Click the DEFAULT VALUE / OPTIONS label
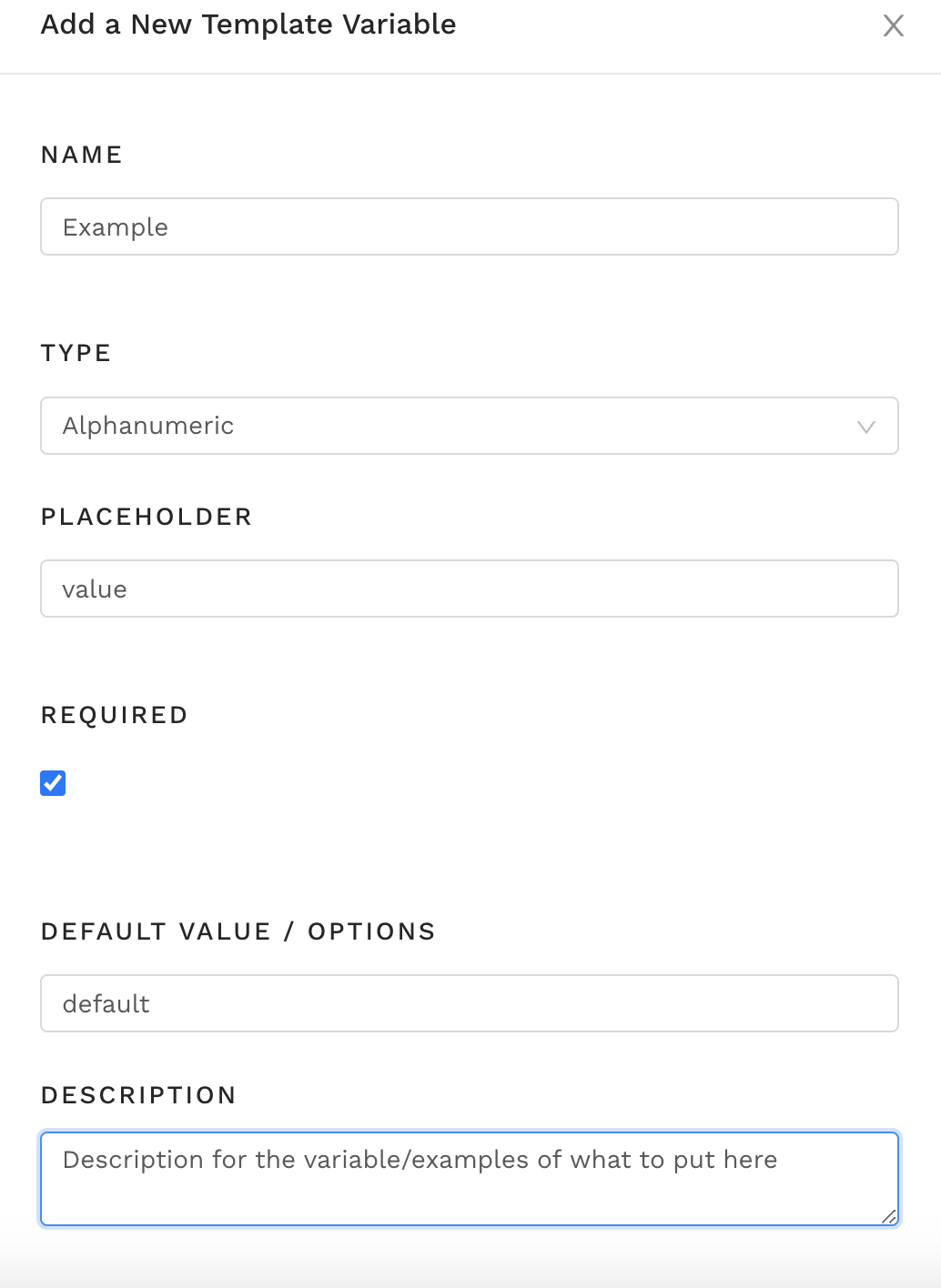This screenshot has width=941, height=1288. click(x=238, y=931)
